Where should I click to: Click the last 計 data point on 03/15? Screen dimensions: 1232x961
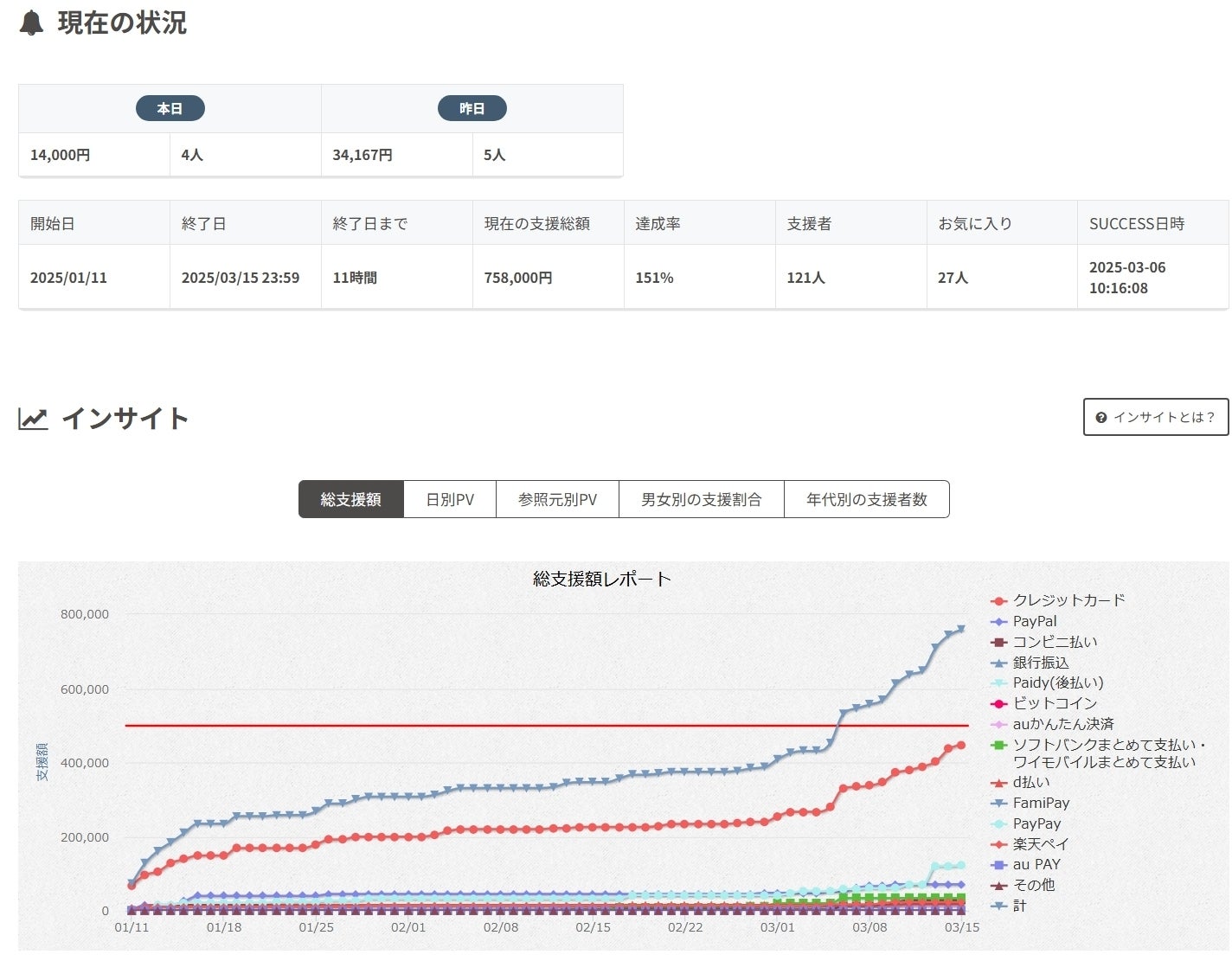click(960, 629)
